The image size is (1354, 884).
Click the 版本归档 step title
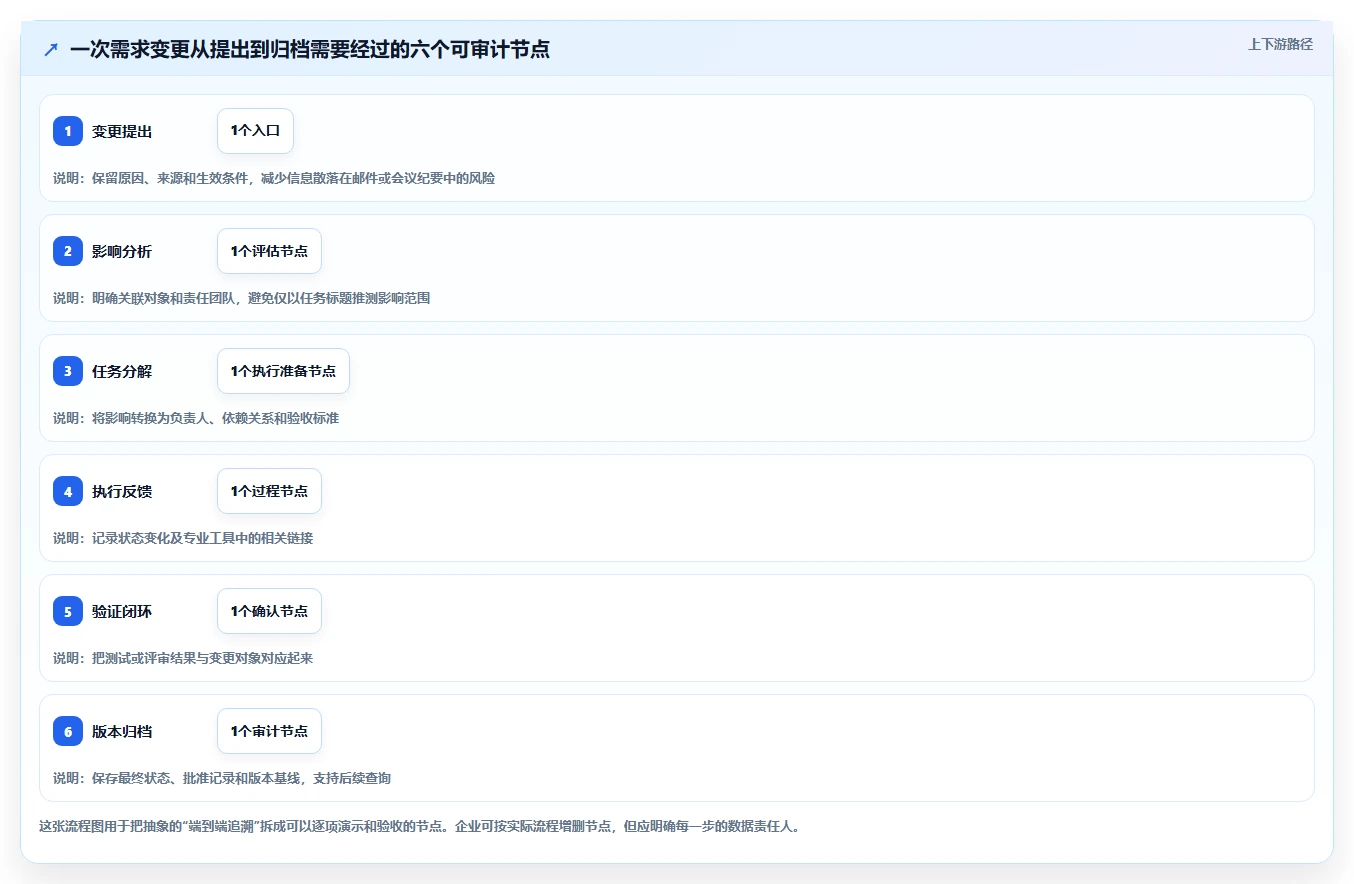coord(122,731)
